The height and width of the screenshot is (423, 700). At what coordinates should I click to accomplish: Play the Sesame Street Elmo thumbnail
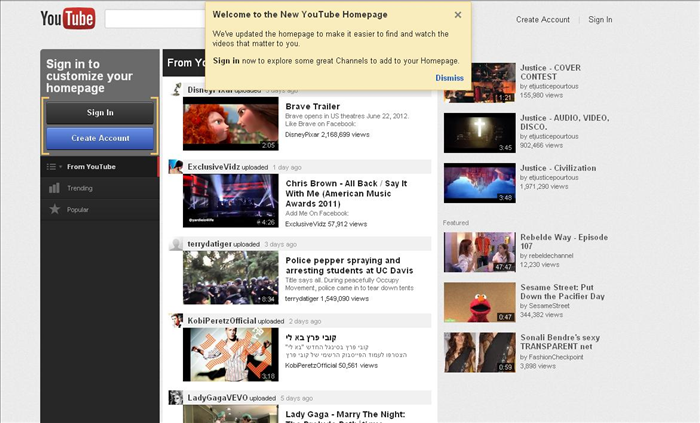pos(480,302)
